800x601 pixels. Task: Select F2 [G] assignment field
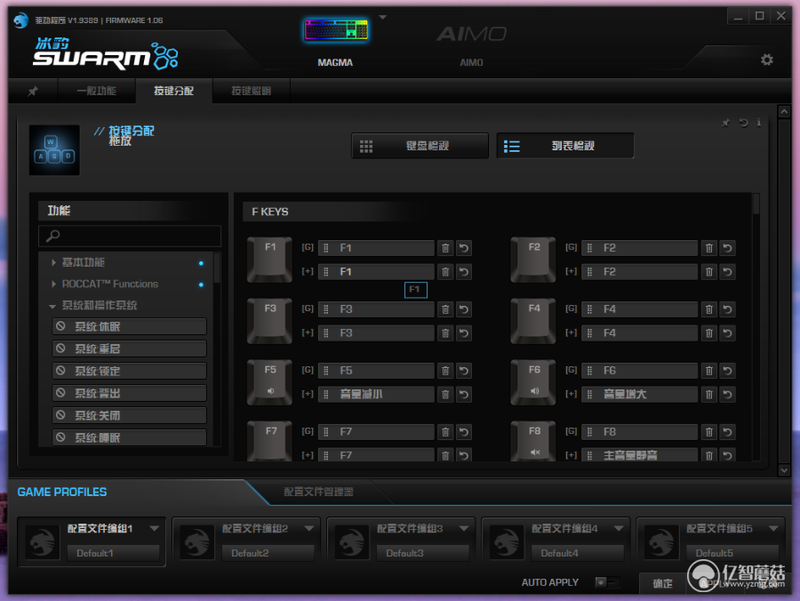tap(639, 248)
